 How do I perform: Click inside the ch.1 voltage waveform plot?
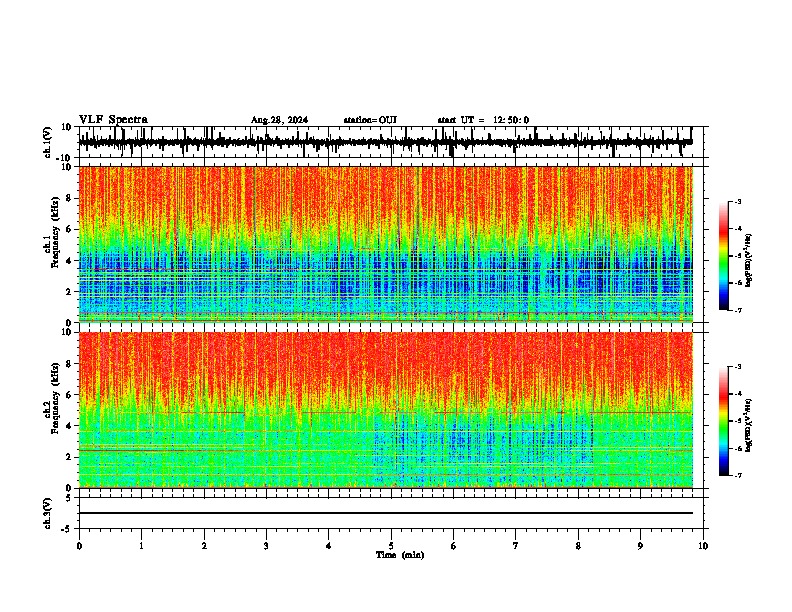coord(390,142)
